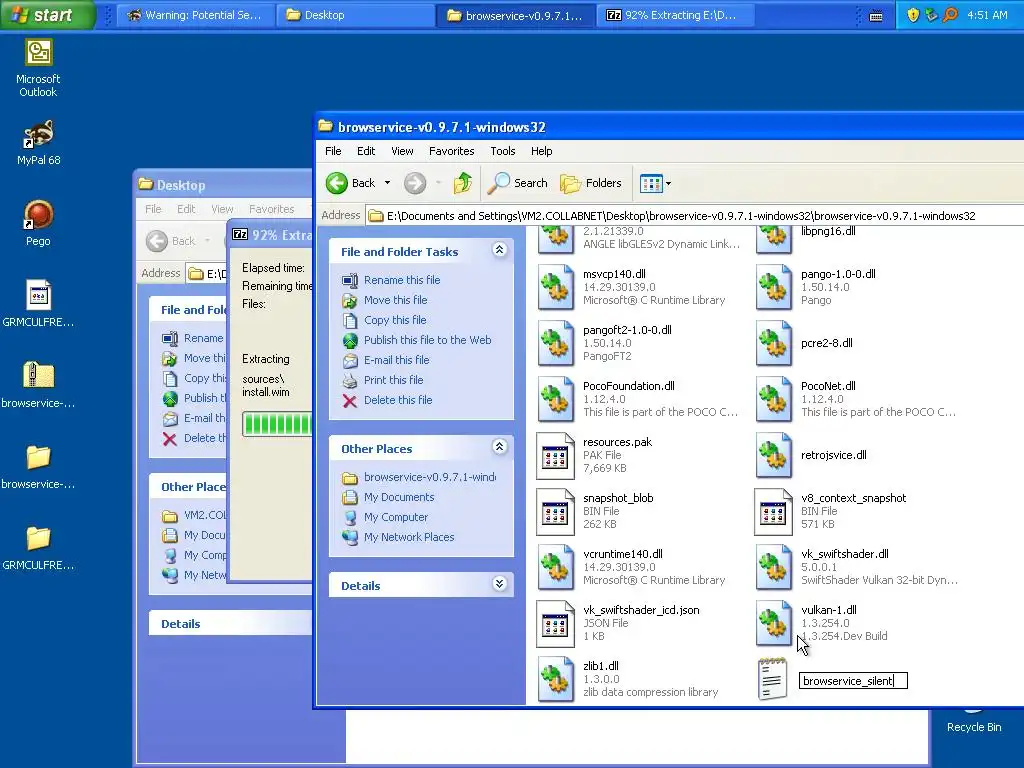Image resolution: width=1024 pixels, height=768 pixels.
Task: Click inside the browservice_silent rename field
Action: [x=853, y=681]
